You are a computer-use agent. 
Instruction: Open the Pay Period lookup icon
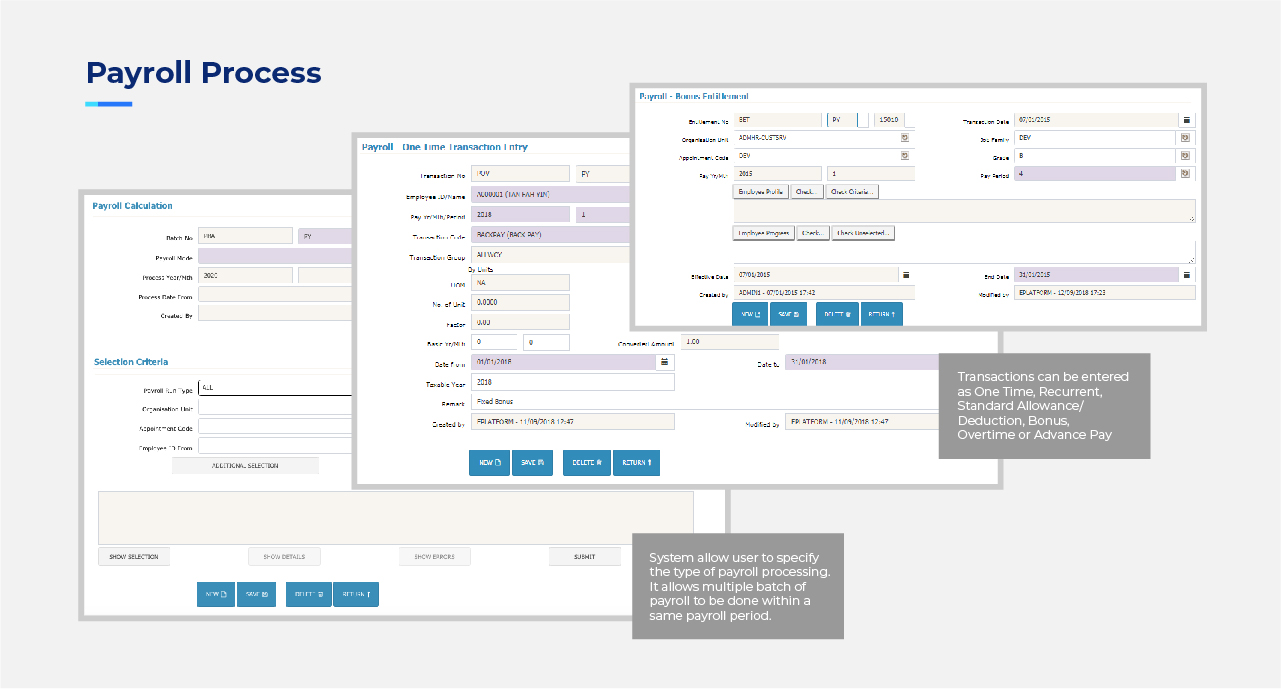(1187, 174)
